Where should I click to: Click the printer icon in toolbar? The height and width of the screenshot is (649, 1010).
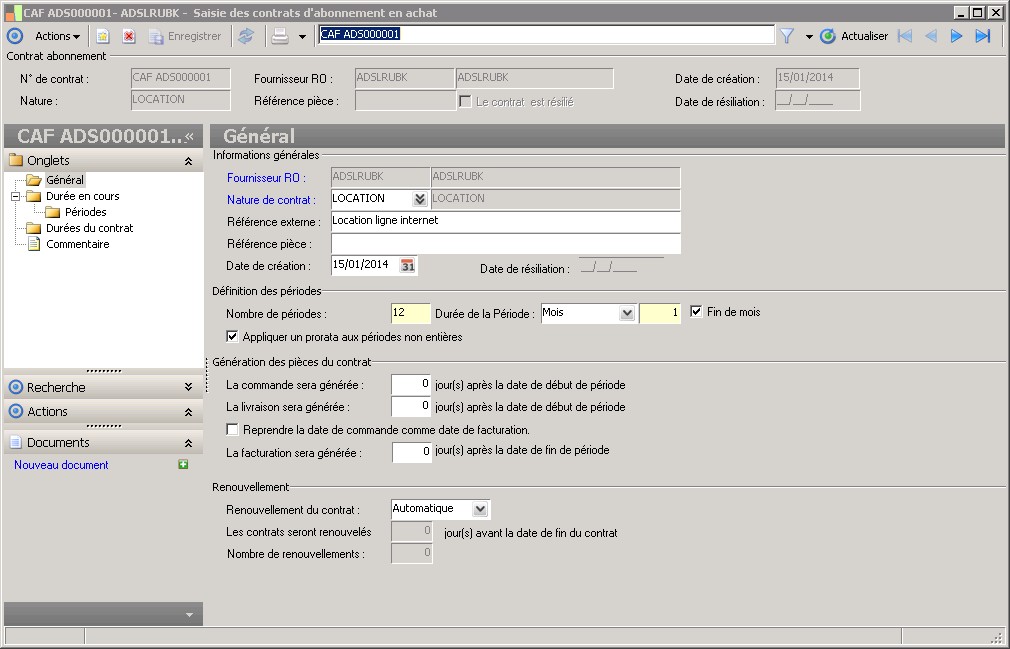tap(281, 36)
